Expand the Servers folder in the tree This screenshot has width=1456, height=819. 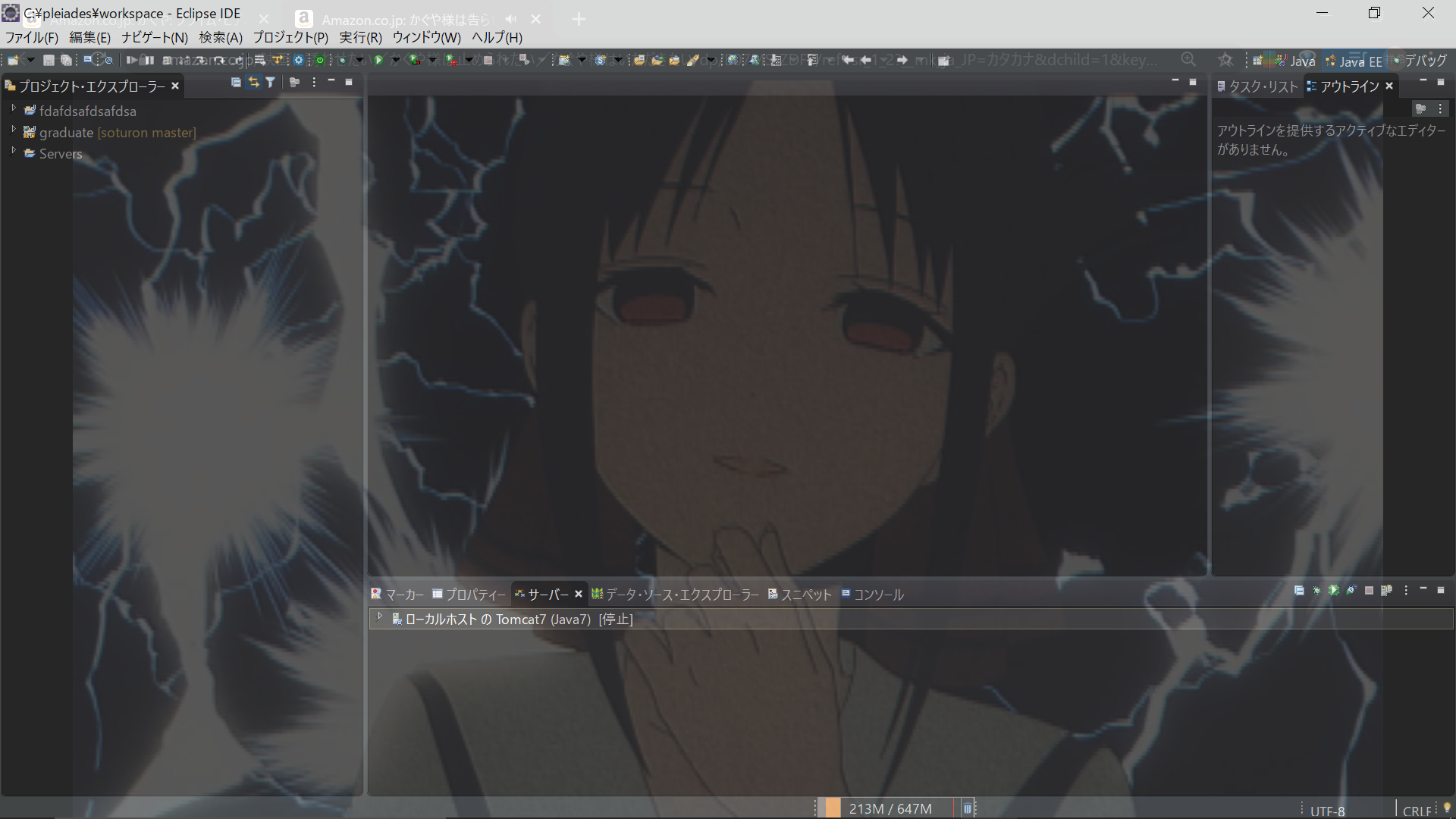coord(14,152)
